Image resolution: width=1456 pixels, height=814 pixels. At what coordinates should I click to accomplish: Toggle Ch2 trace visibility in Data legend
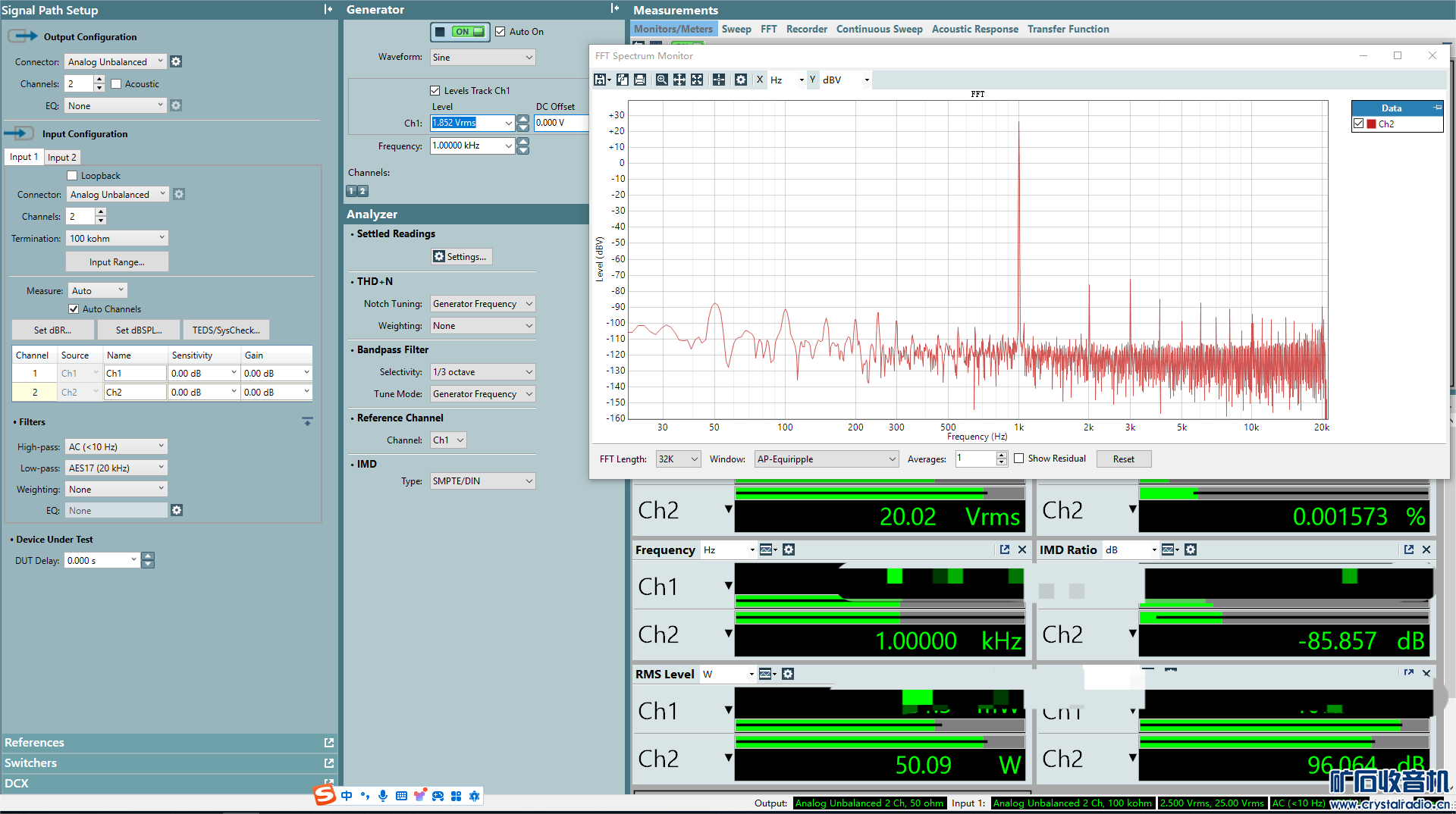[x=1359, y=124]
